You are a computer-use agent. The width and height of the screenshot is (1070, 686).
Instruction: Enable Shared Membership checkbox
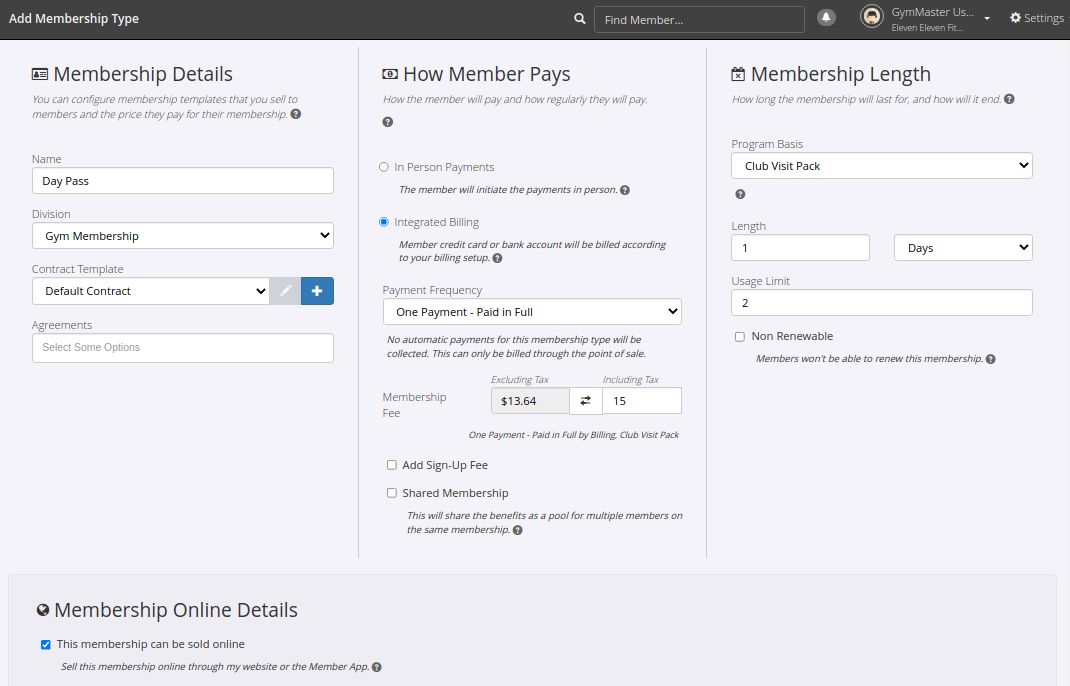392,493
